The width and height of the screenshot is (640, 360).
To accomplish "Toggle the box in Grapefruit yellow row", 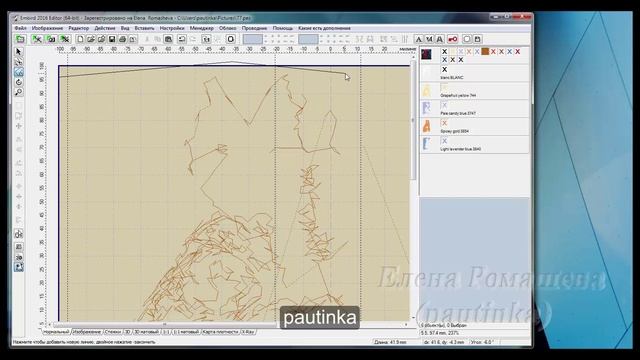I will click(x=444, y=87).
